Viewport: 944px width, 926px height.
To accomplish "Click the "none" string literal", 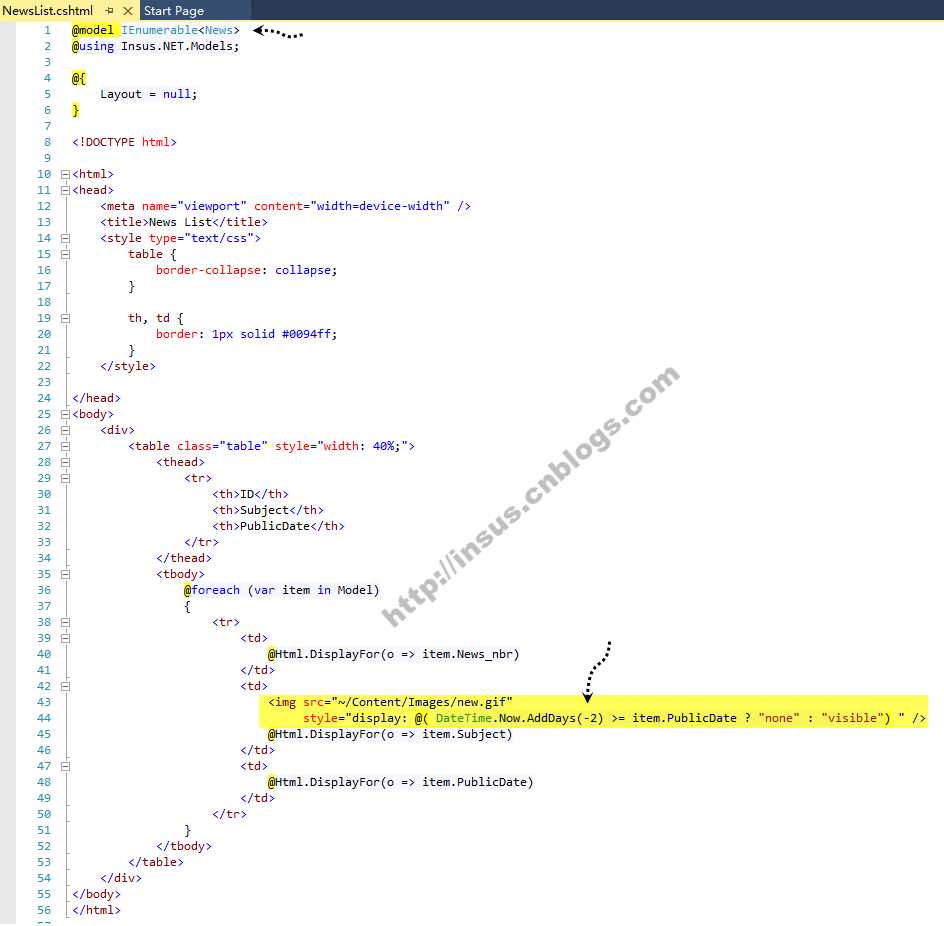I will coord(779,718).
